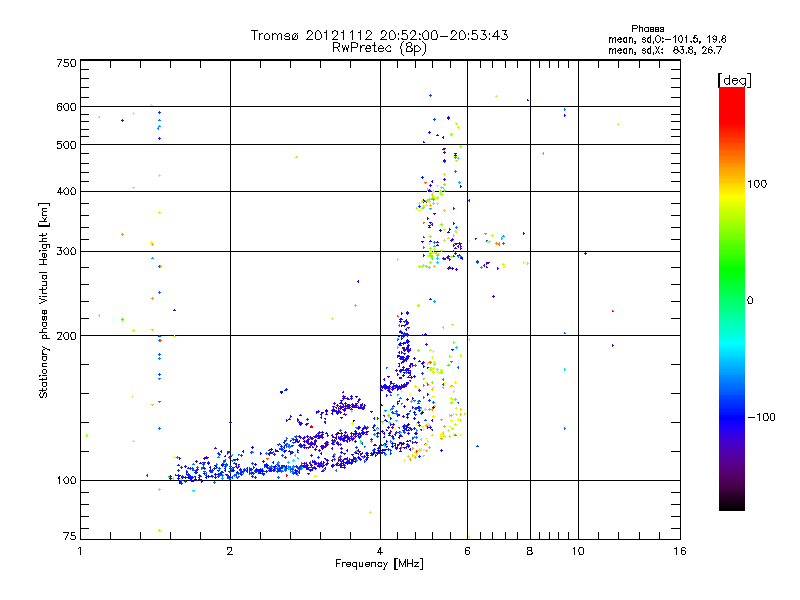Click the colorbar tick label '0'
Screen dimensions: 800x600
tap(750, 301)
